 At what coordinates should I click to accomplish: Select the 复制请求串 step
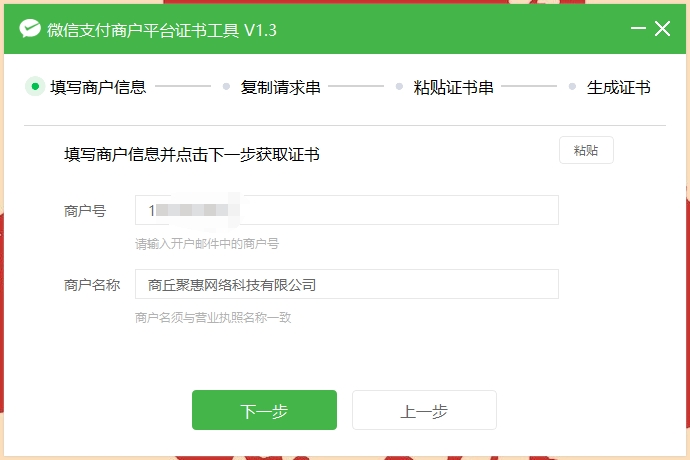click(280, 87)
